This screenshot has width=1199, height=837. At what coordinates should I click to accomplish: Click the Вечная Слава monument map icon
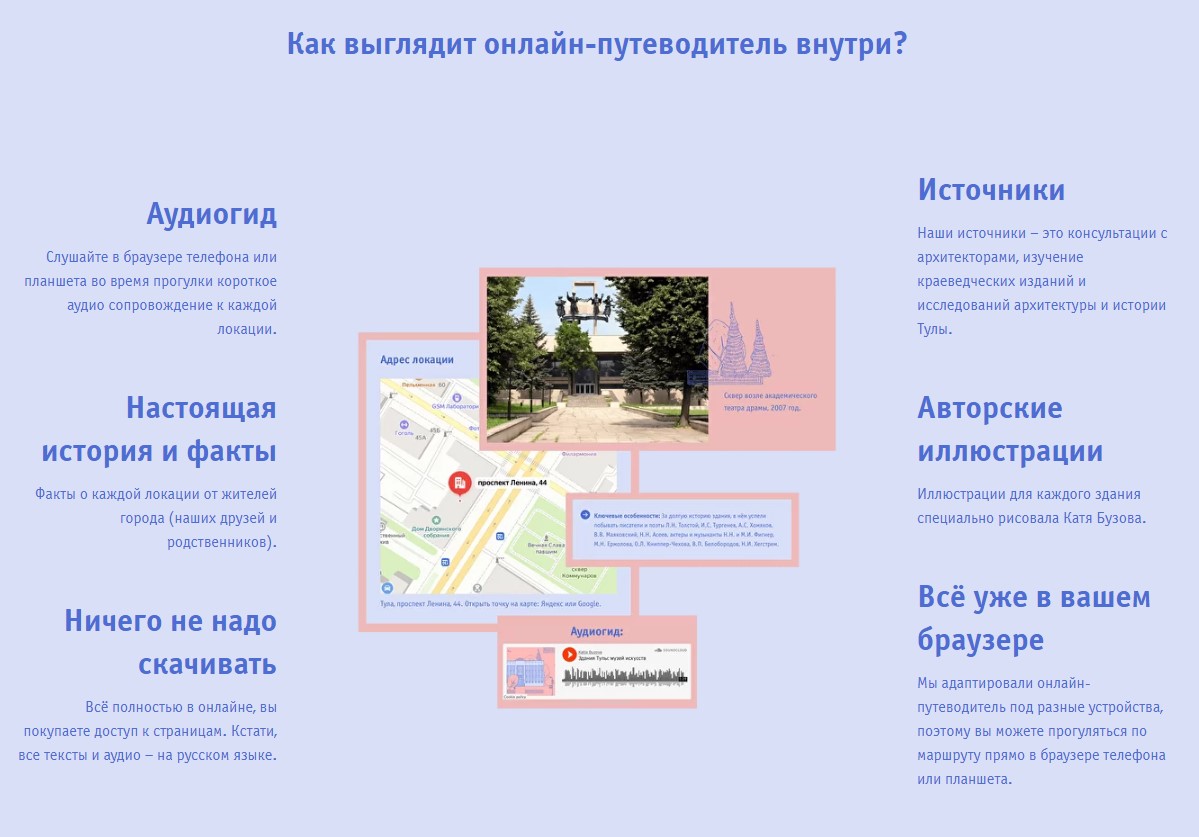click(547, 538)
